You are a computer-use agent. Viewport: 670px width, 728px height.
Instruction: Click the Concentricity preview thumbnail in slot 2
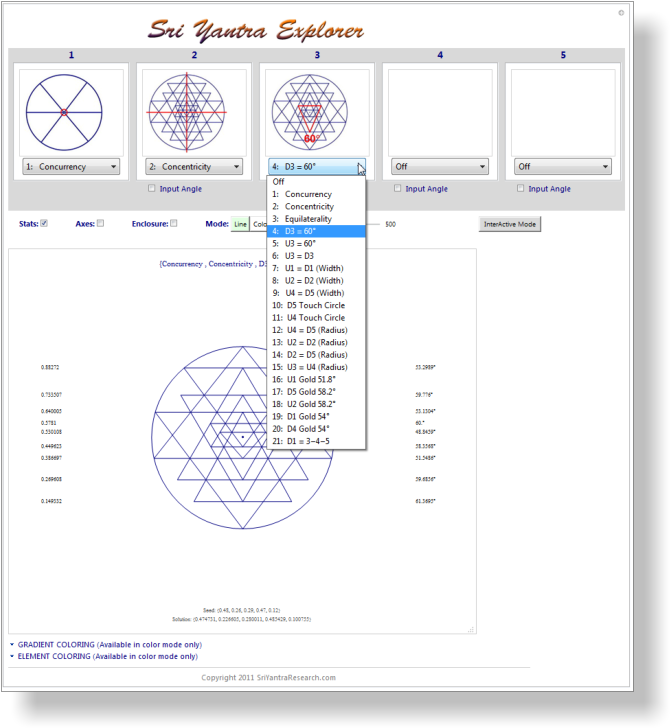point(194,112)
